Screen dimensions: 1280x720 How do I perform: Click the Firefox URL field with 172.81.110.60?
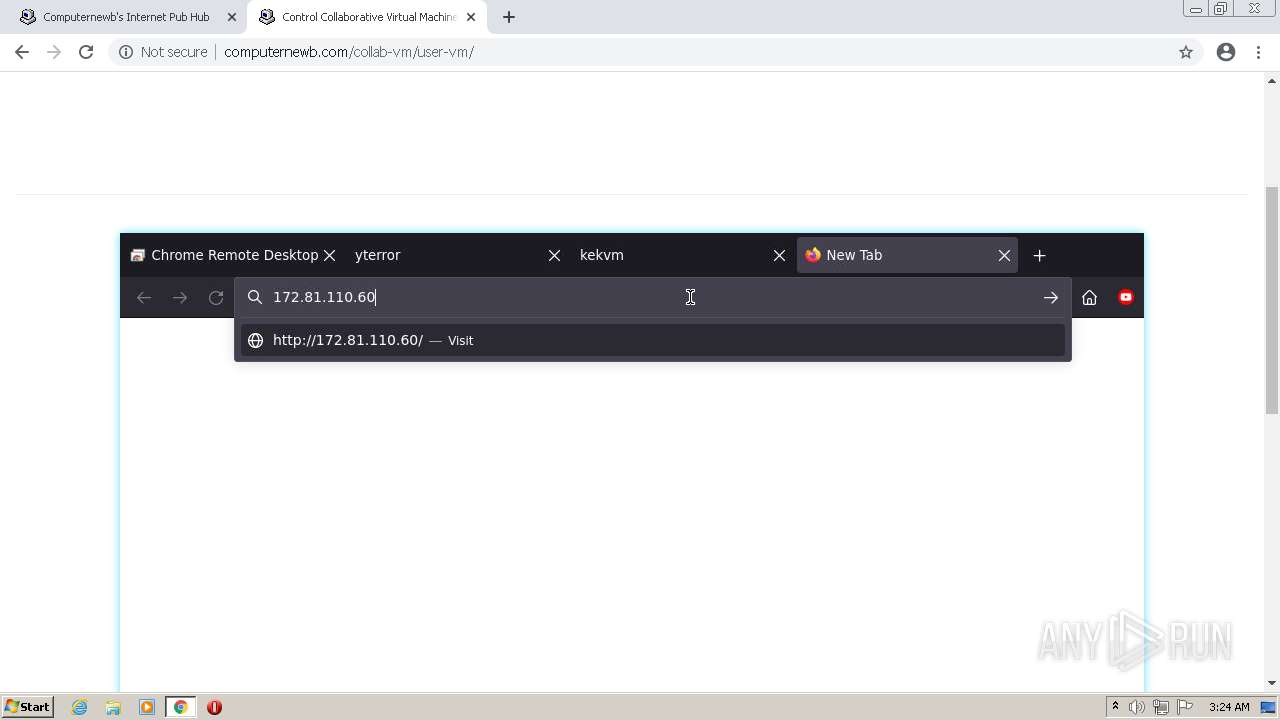pos(653,297)
